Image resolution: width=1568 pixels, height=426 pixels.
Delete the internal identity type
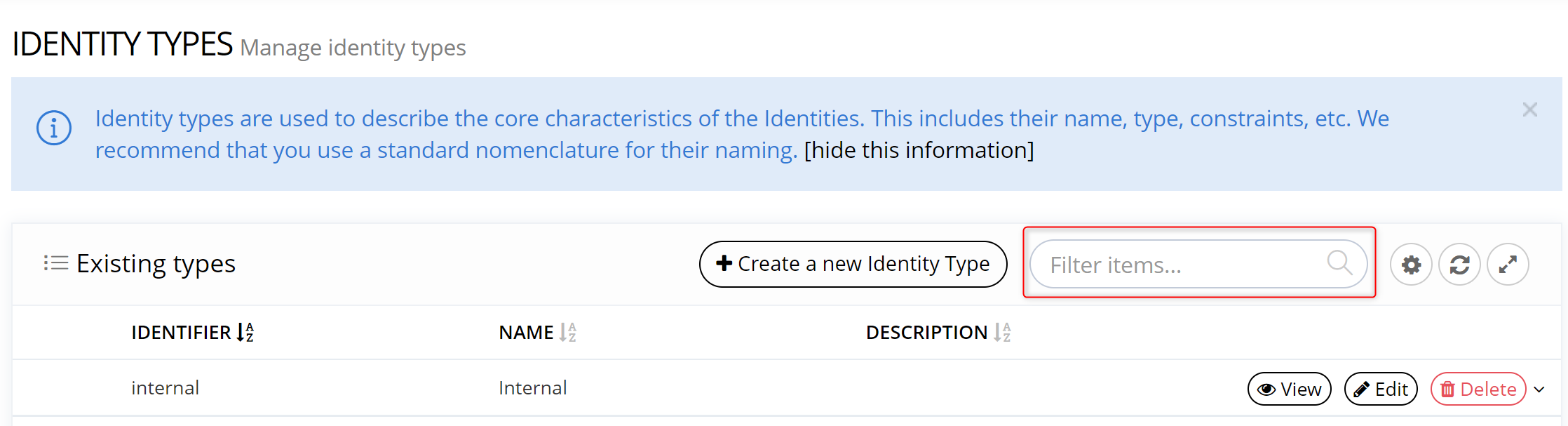coord(1478,389)
